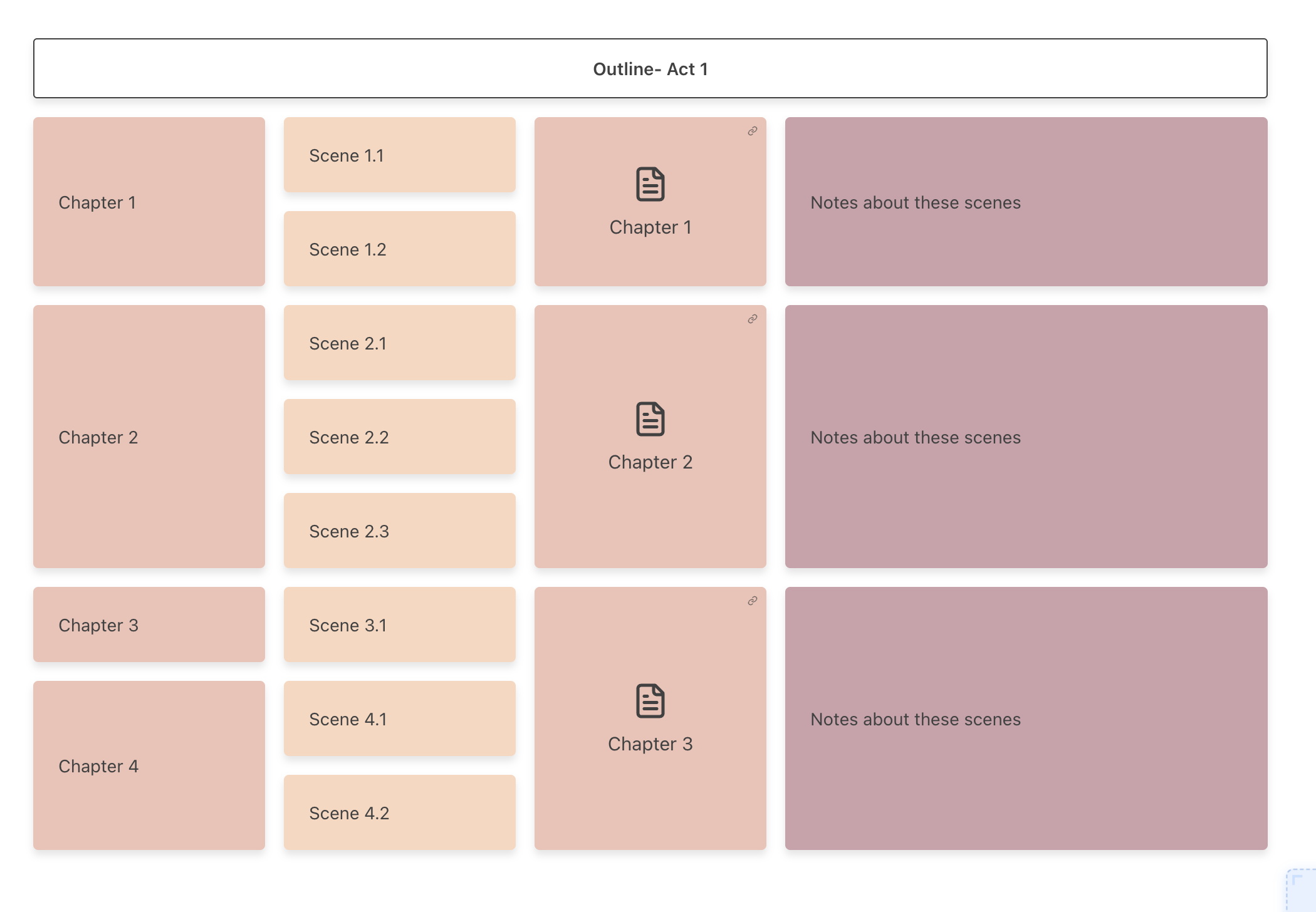Click the link badge on Chapter 3 document card
The width and height of the screenshot is (1316, 912).
pos(751,601)
